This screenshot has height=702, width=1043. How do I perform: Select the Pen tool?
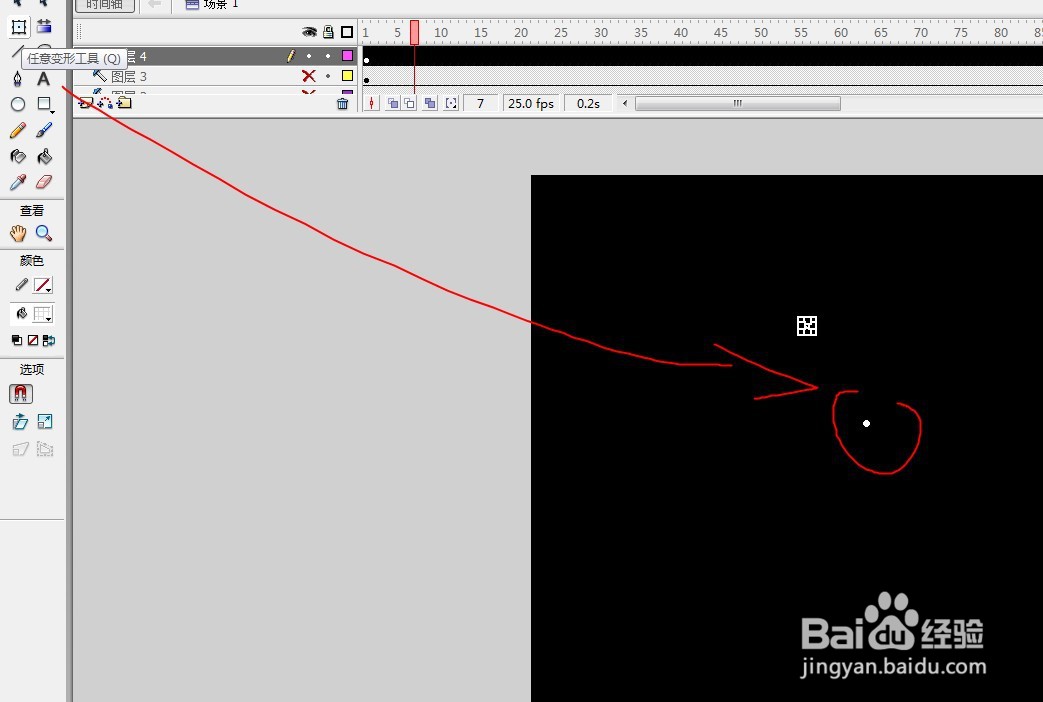click(x=18, y=79)
